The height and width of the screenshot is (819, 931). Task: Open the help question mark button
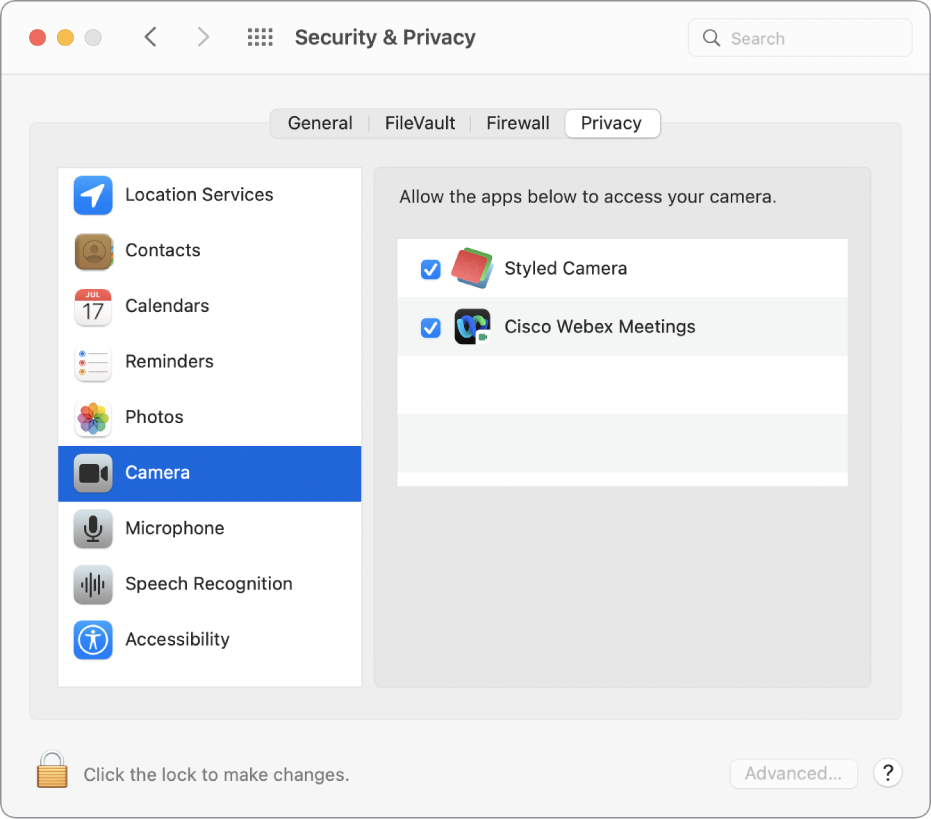(x=888, y=773)
